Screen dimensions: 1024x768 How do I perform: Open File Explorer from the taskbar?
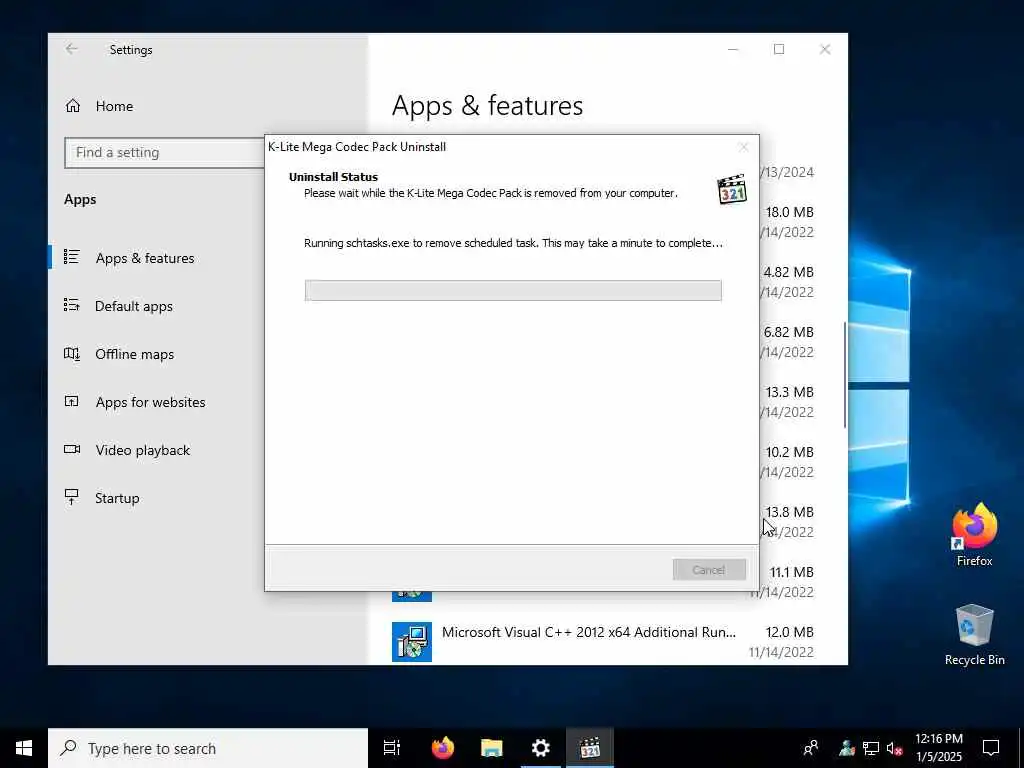pyautogui.click(x=492, y=748)
